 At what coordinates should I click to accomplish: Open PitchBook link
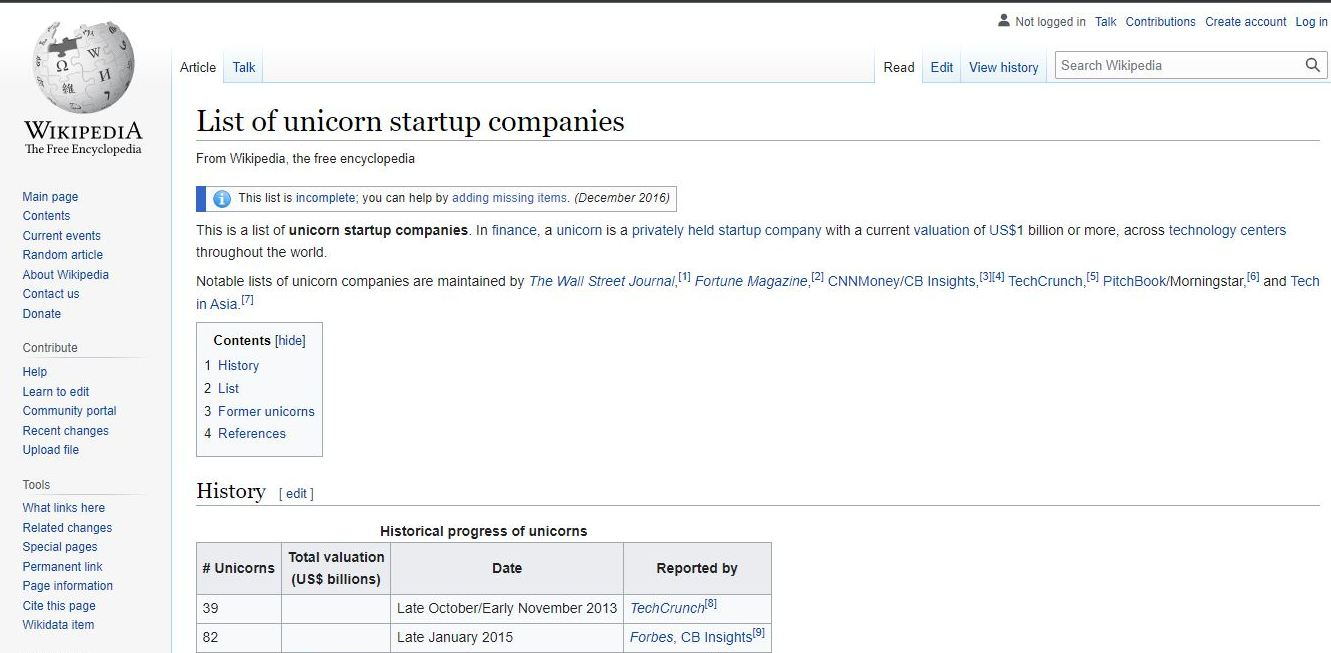click(1134, 281)
